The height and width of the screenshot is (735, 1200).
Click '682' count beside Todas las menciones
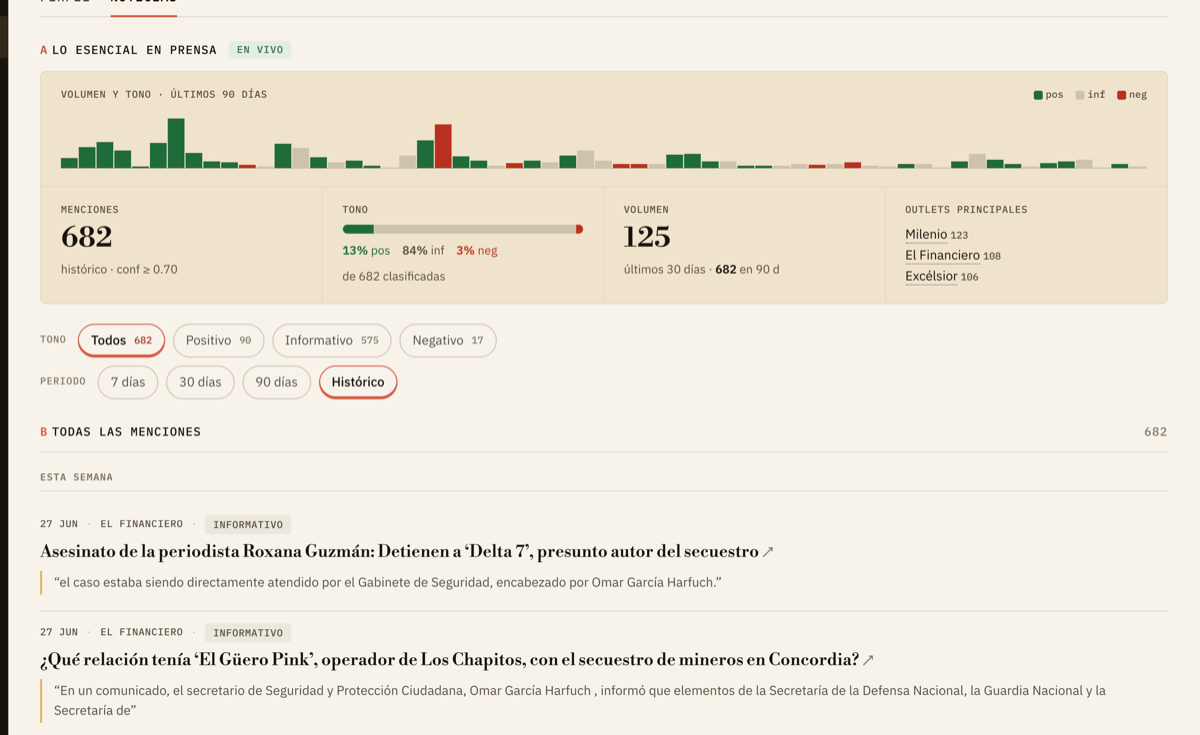pos(1155,432)
